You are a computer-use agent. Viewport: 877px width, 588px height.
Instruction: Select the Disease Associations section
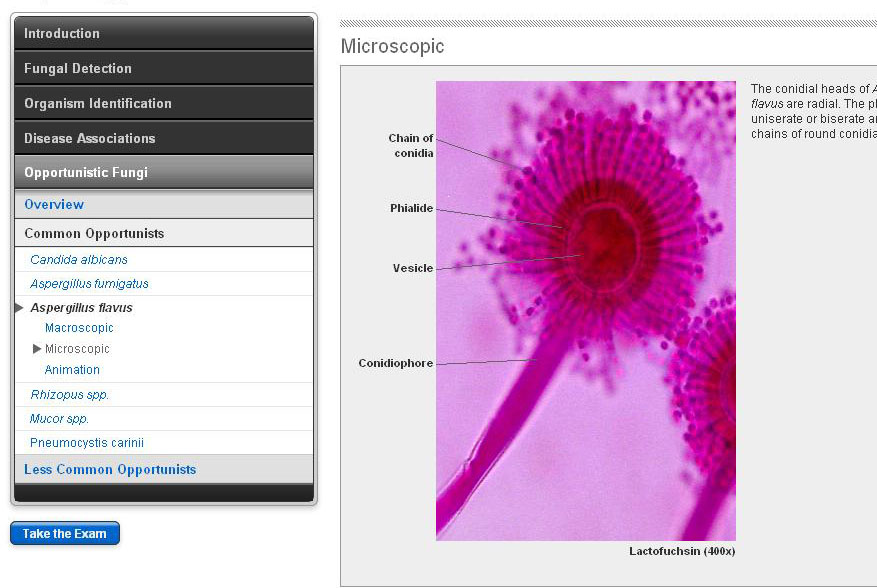[x=90, y=139]
